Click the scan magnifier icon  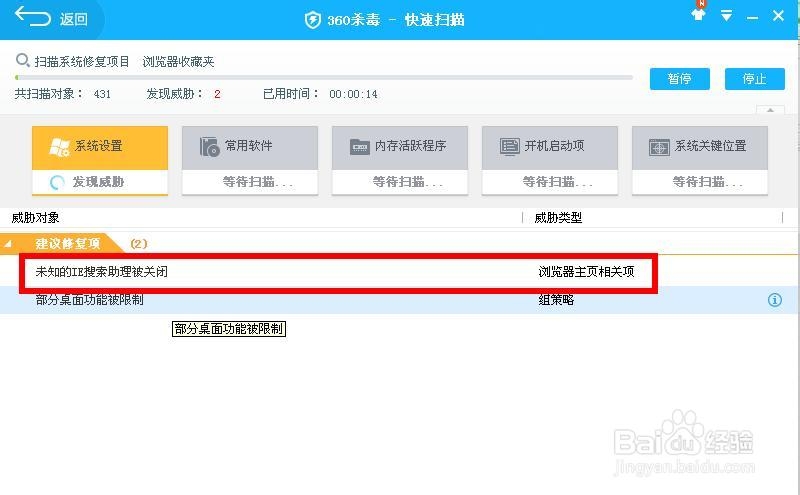click(22, 61)
